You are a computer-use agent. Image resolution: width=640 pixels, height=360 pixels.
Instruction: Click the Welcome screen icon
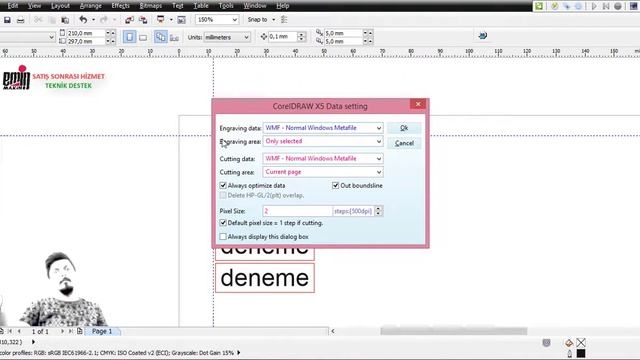pyautogui.click(x=182, y=20)
